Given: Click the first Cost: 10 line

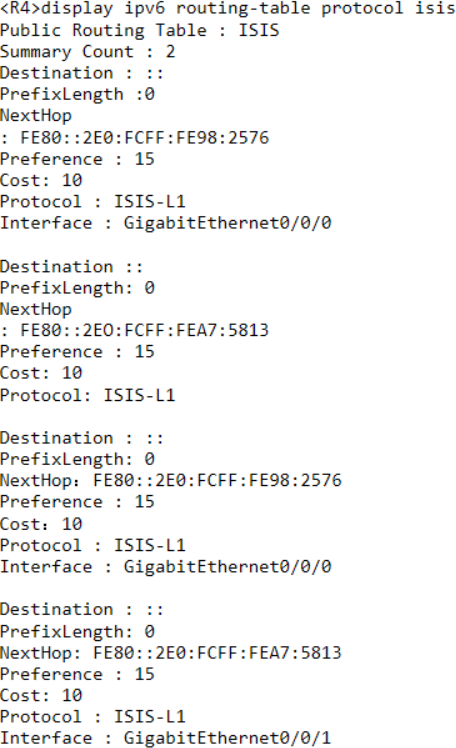Looking at the screenshot, I should point(41,180).
